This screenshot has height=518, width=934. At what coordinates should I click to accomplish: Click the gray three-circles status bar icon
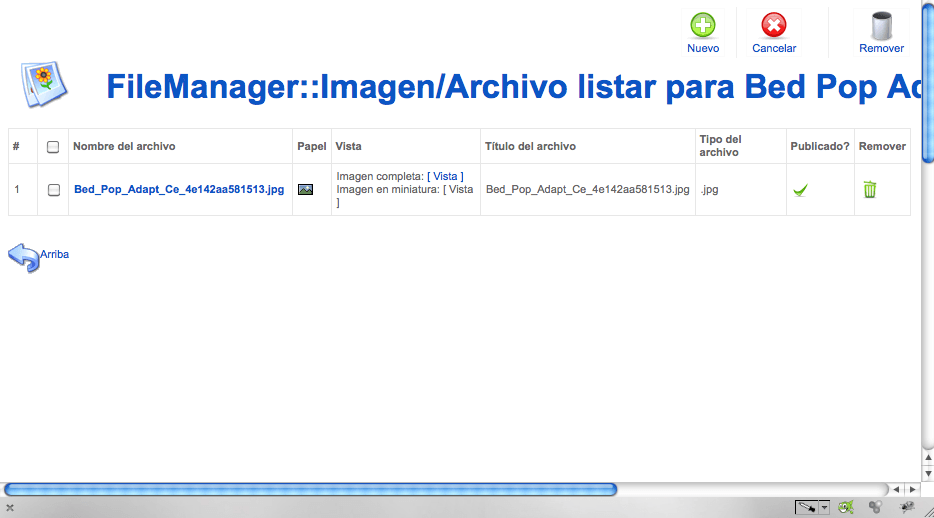pos(875,507)
